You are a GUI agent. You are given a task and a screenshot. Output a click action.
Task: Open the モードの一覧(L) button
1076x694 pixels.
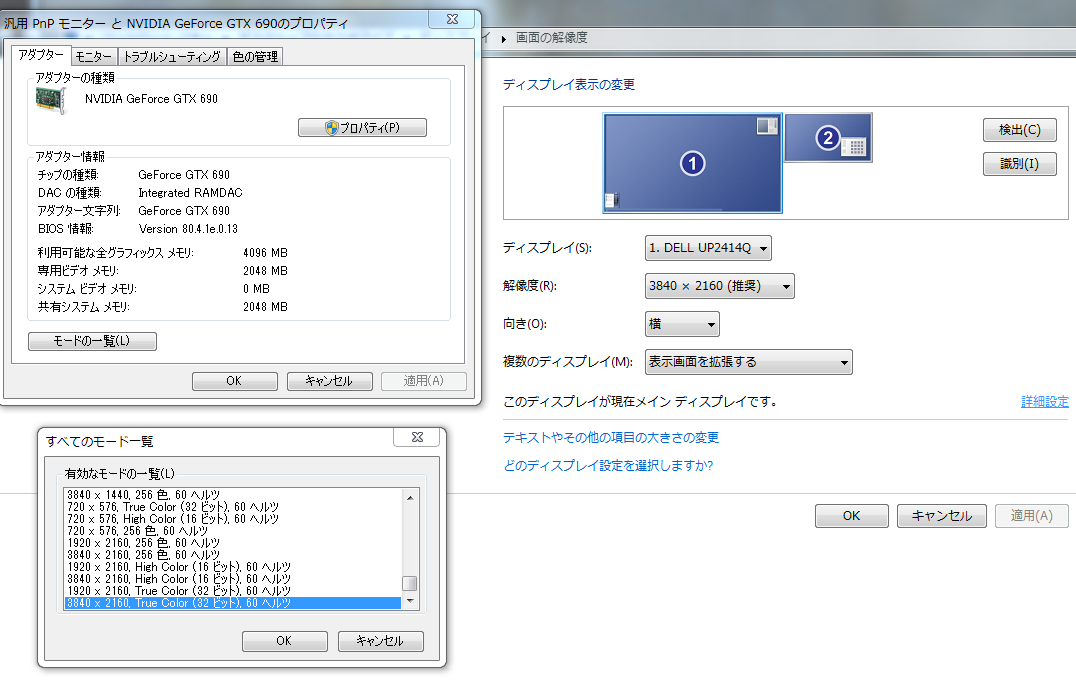(x=92, y=341)
